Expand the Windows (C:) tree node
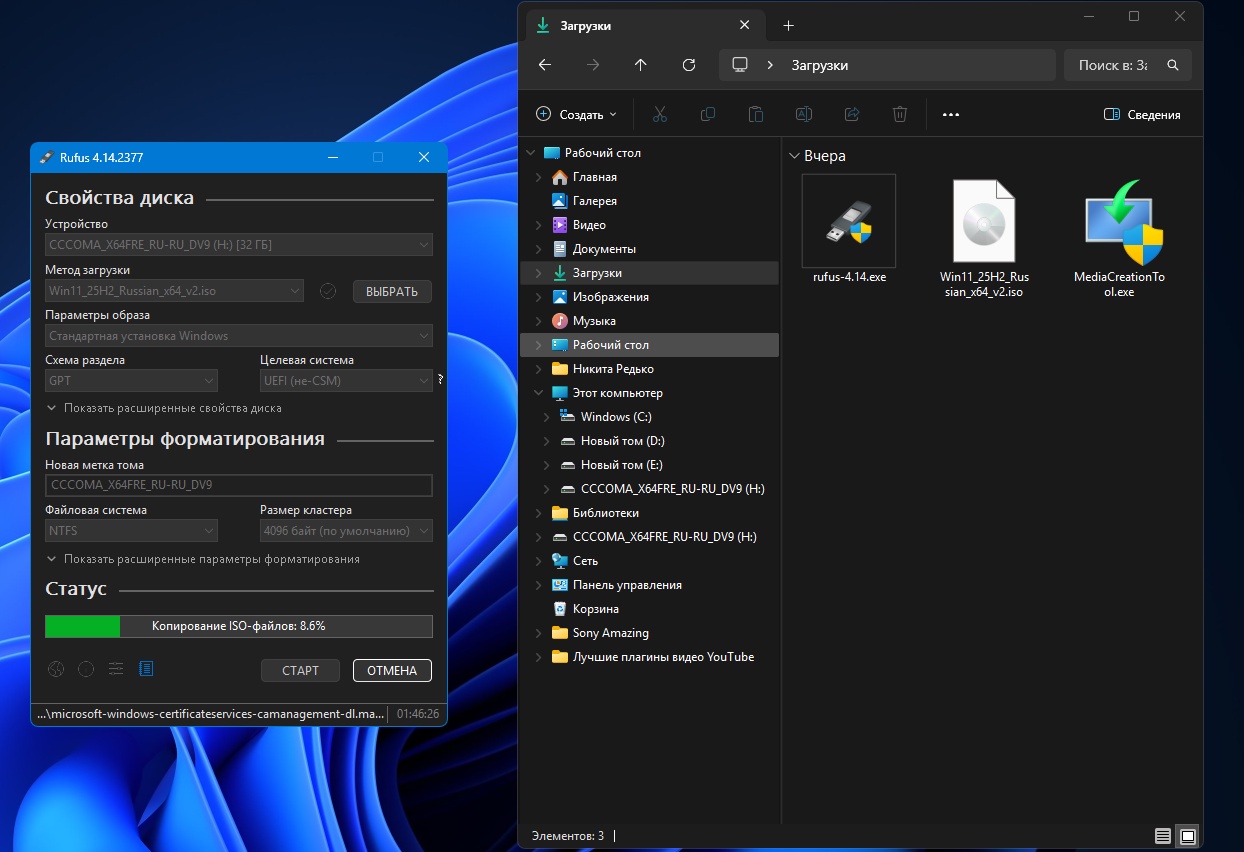 coord(546,417)
